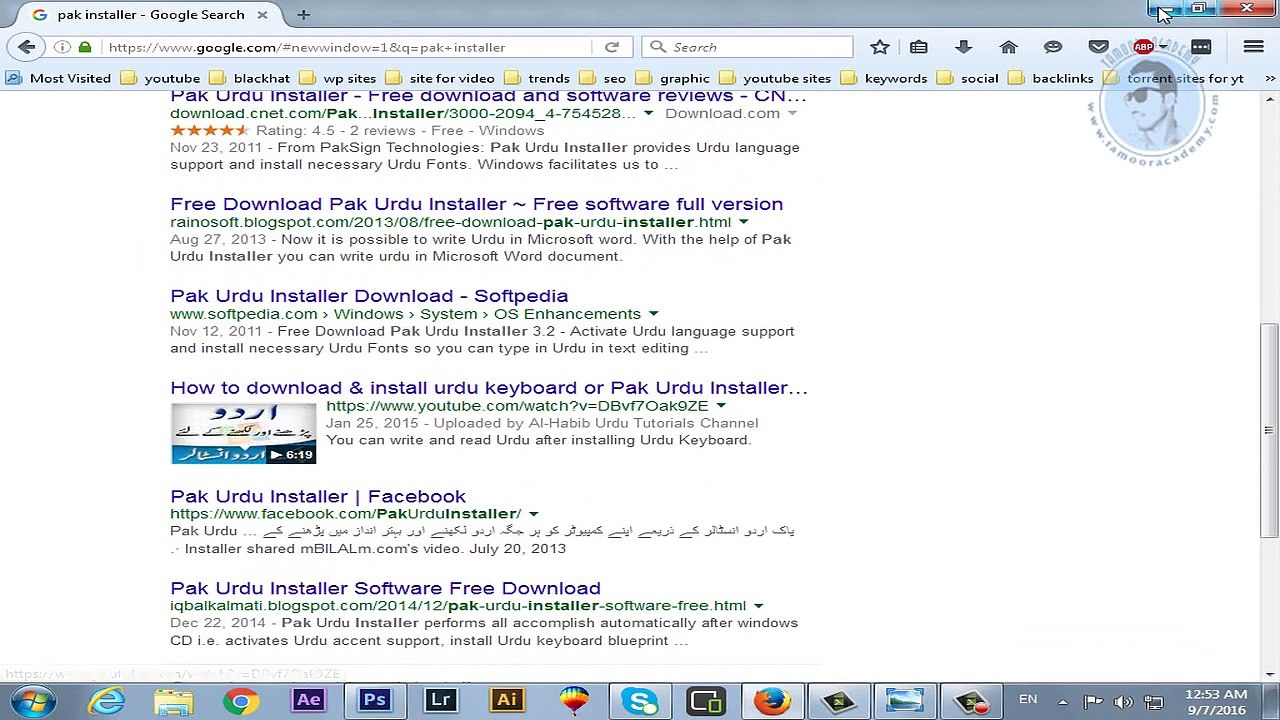
Task: Switch to Adobe Photoshop in taskbar
Action: coord(375,701)
